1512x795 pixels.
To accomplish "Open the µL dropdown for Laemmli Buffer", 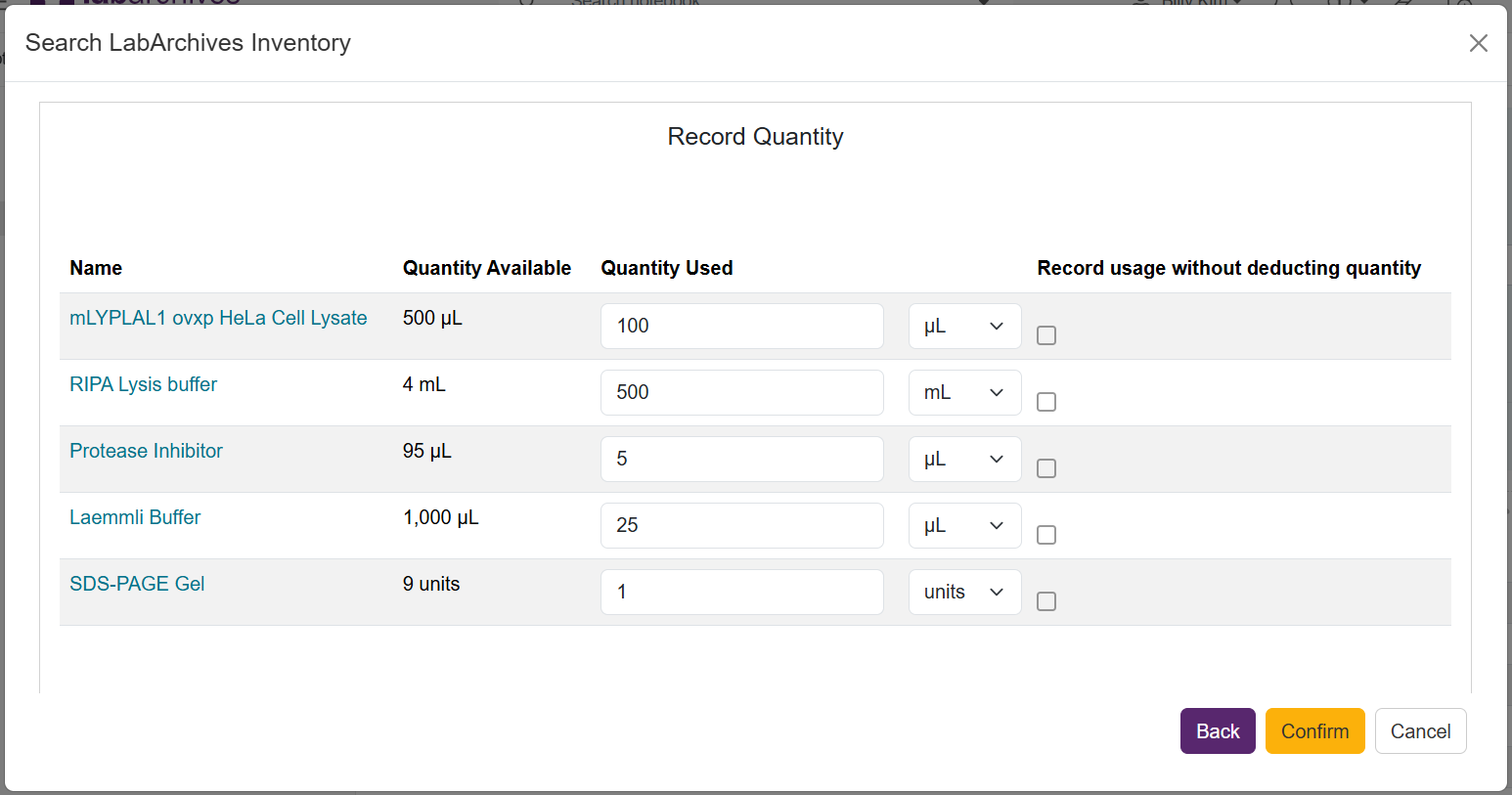I will [964, 525].
